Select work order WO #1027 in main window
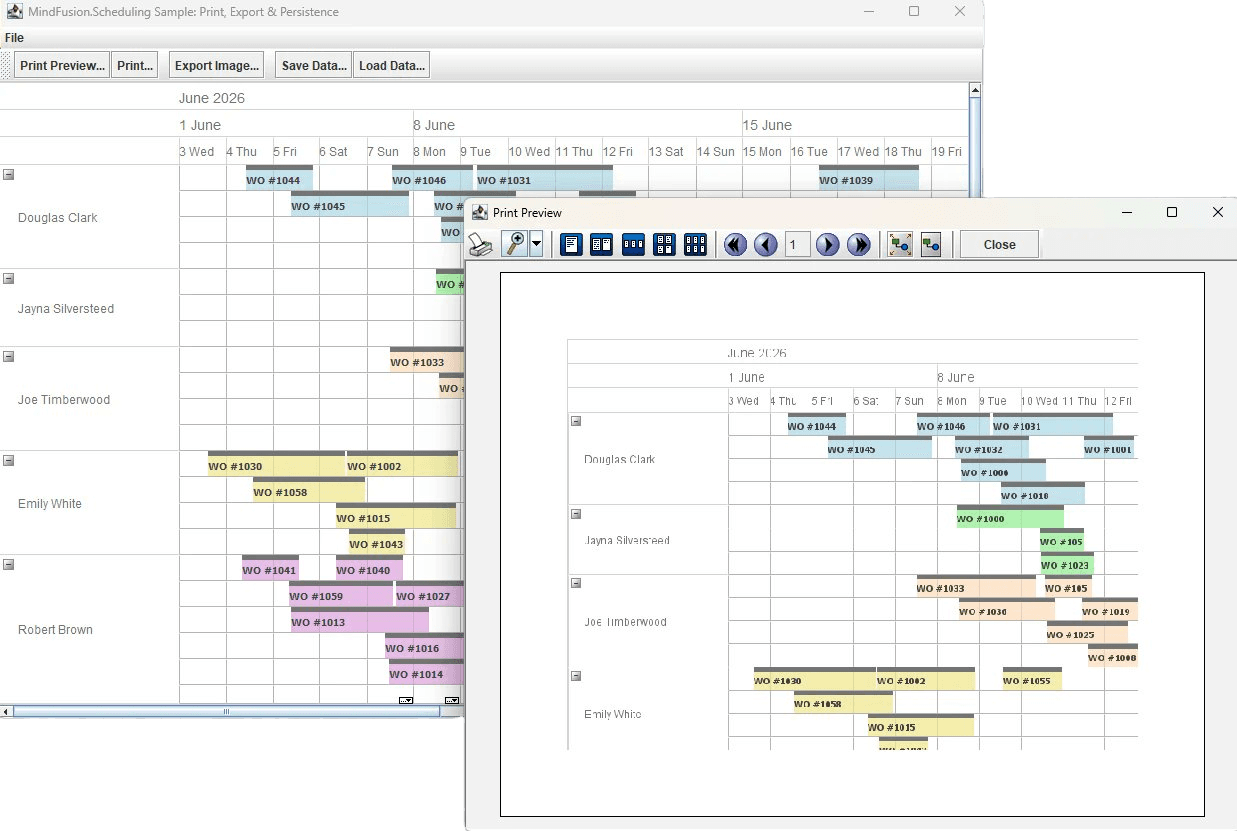Screen dimensions: 1237x831 [x=430, y=596]
